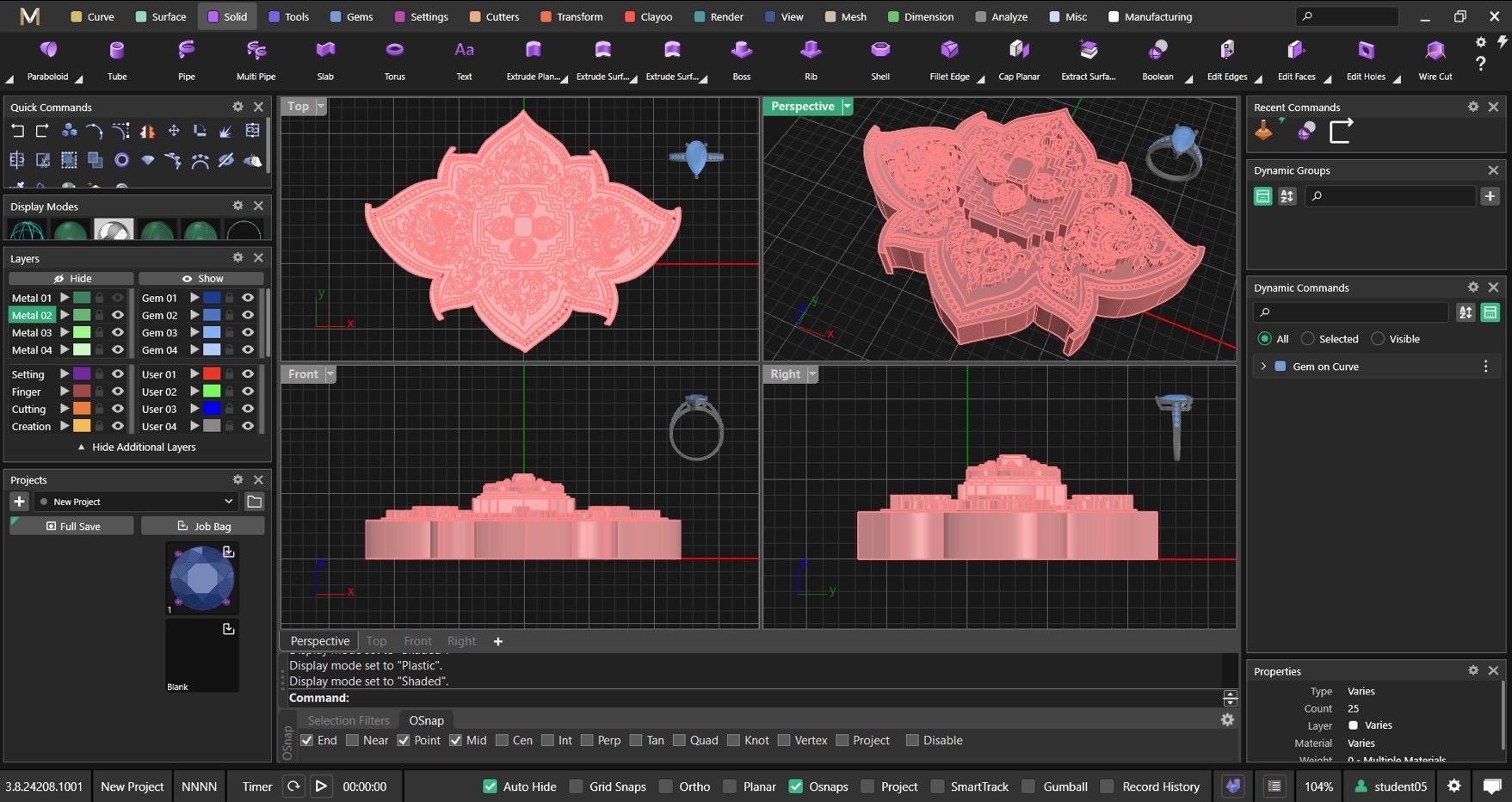
Task: Click the OSnap options gear icon
Action: click(x=1227, y=720)
